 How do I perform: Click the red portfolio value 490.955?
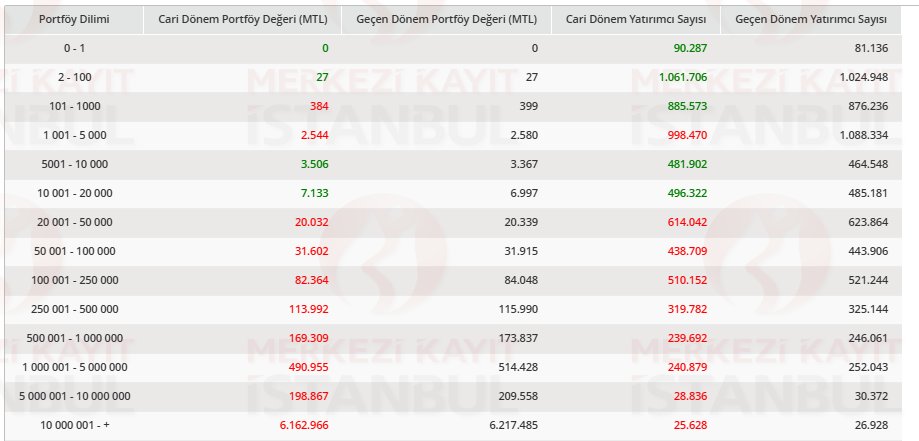pos(309,367)
